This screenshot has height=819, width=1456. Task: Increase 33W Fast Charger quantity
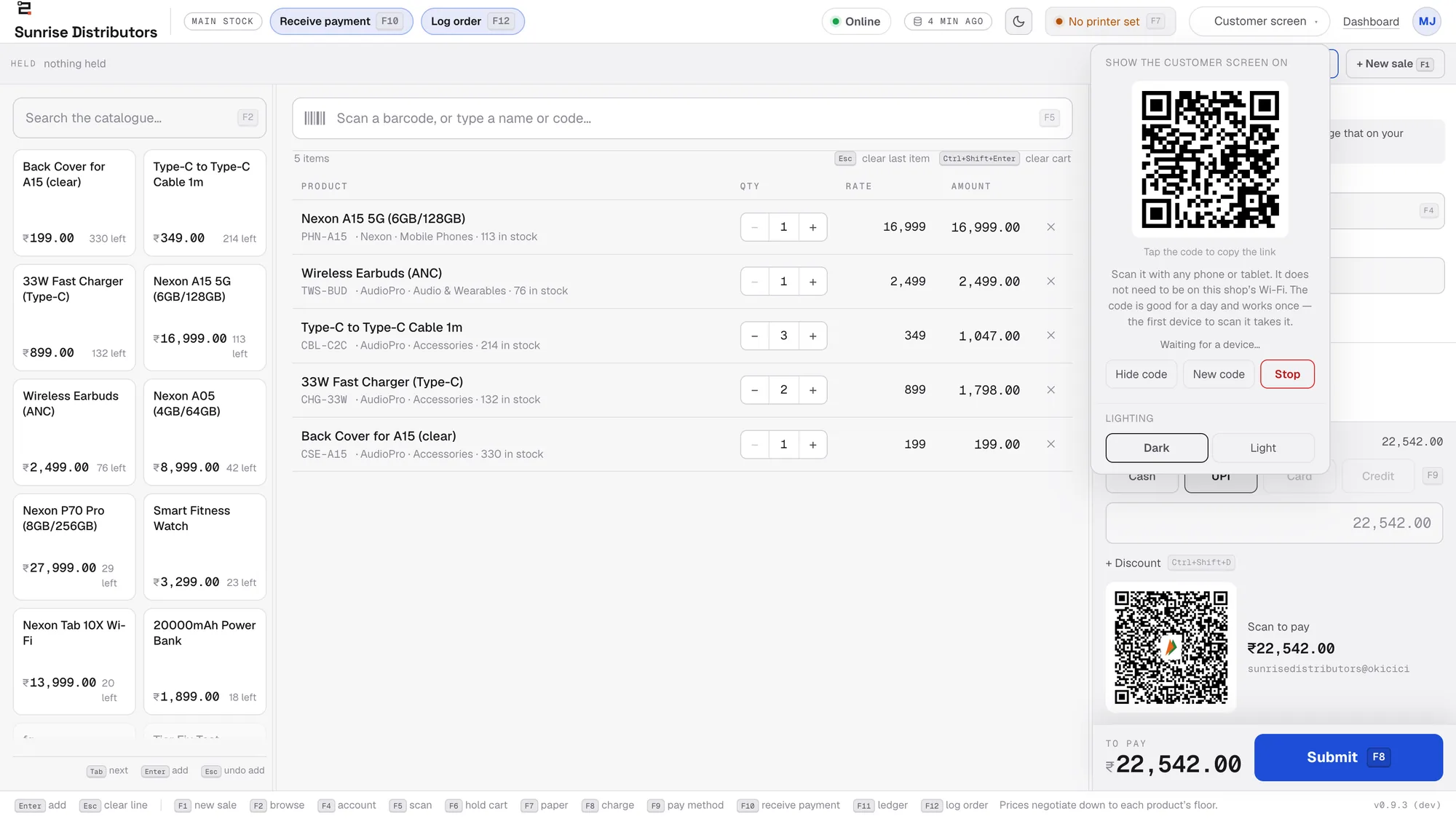[812, 390]
